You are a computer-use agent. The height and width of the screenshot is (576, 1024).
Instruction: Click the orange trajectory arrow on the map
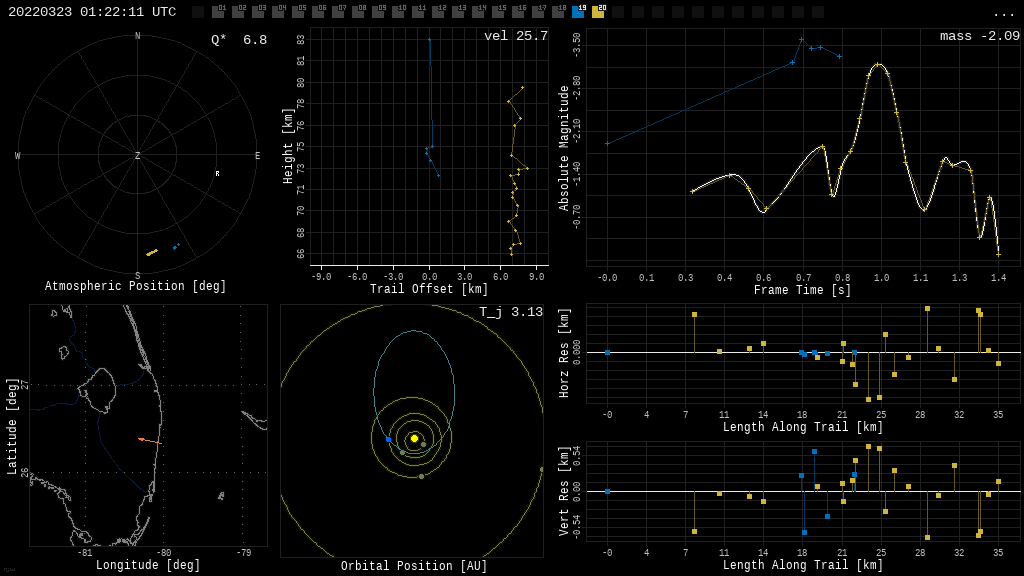150,441
